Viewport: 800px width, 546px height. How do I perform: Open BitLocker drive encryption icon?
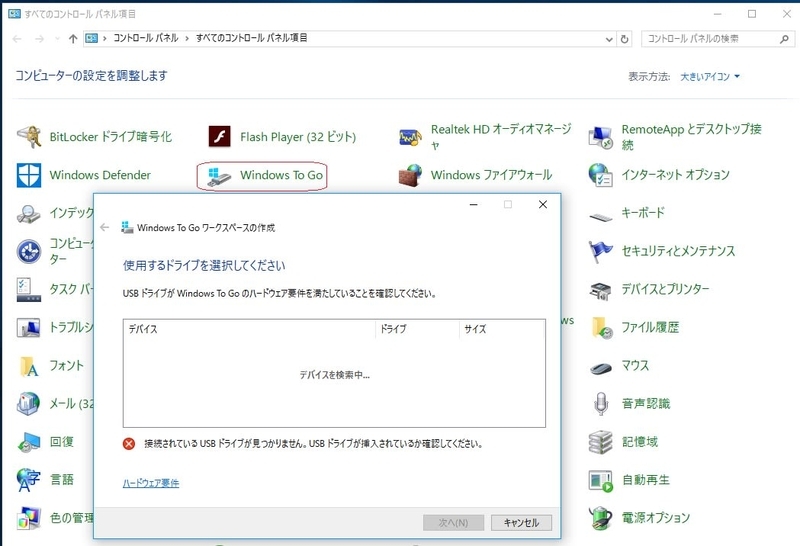[29, 137]
